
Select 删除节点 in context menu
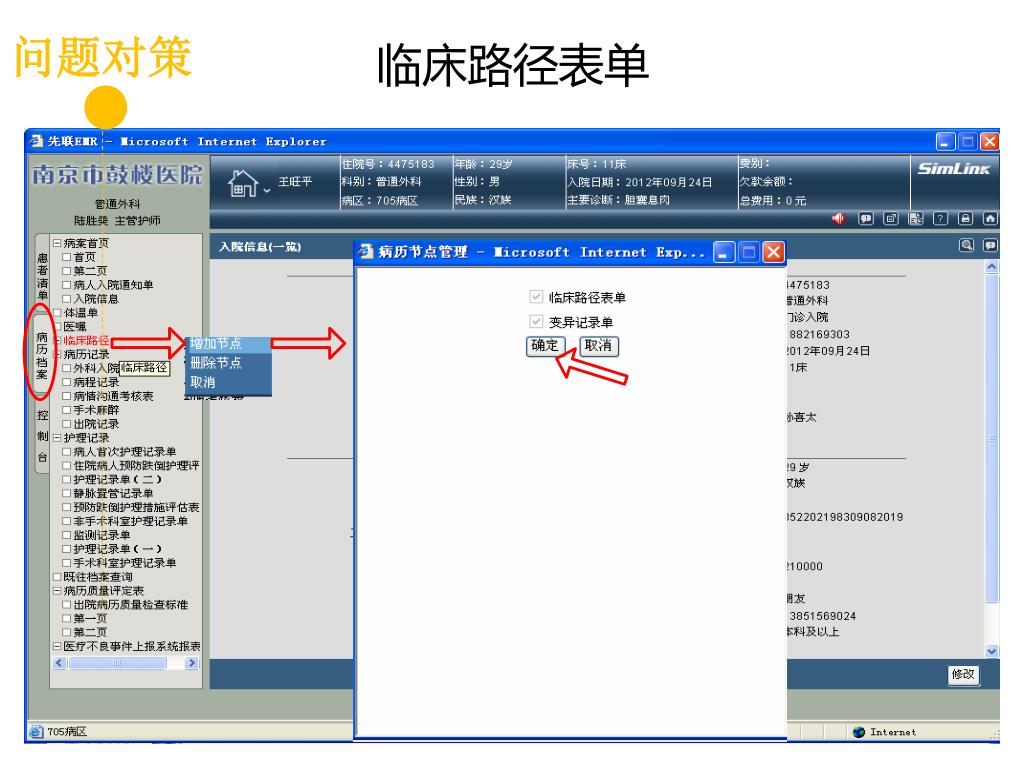click(x=229, y=362)
